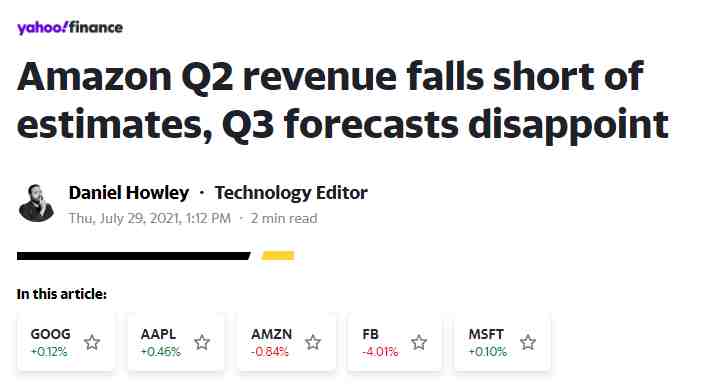This screenshot has width=726, height=389.
Task: Open the AMZN ticker symbol
Action: pos(272,334)
